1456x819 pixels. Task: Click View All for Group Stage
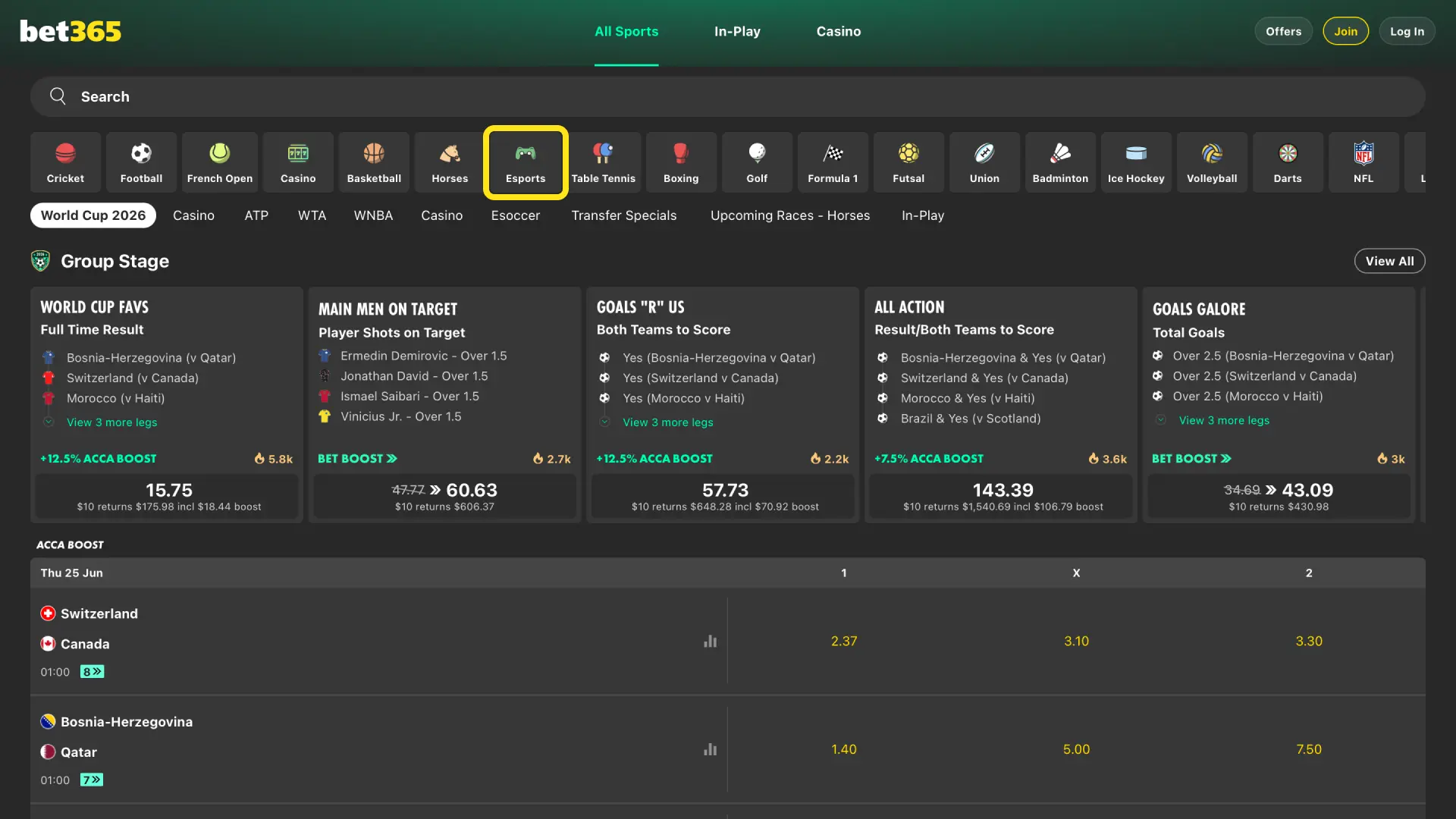click(1389, 261)
